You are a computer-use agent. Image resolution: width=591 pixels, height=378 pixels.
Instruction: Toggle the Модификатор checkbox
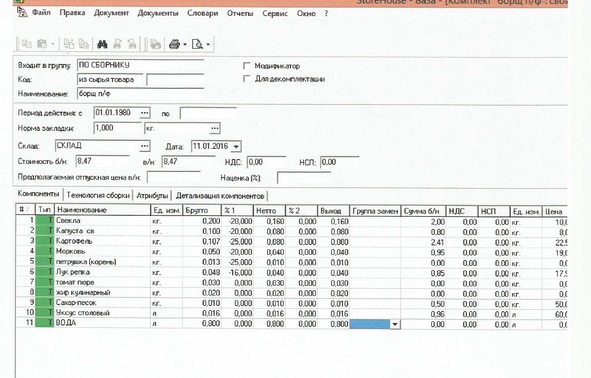[247, 66]
